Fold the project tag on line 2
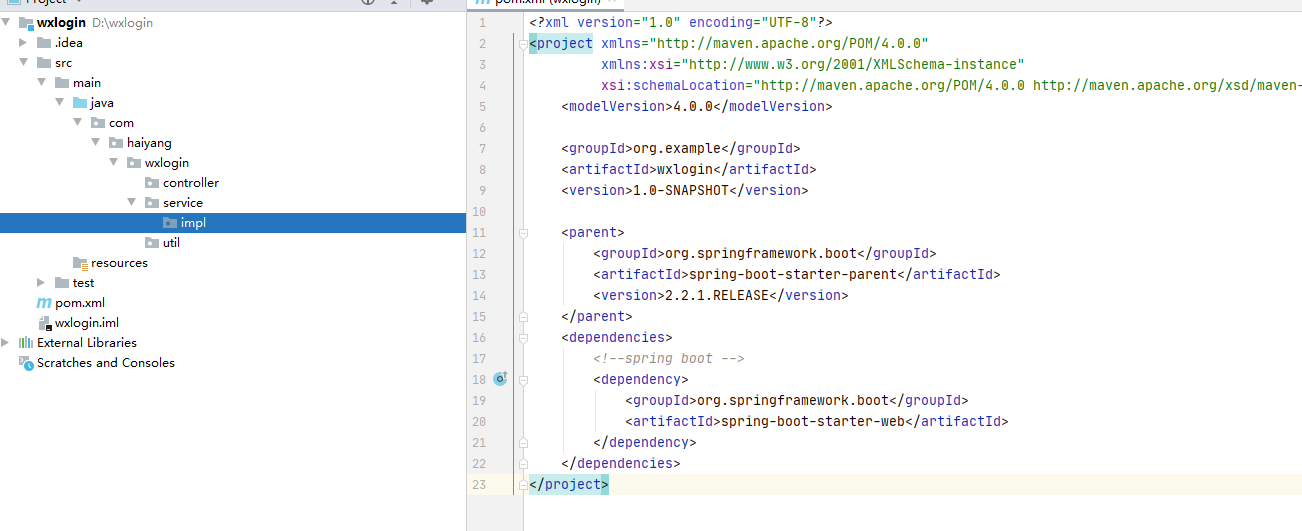1302x531 pixels. click(523, 43)
